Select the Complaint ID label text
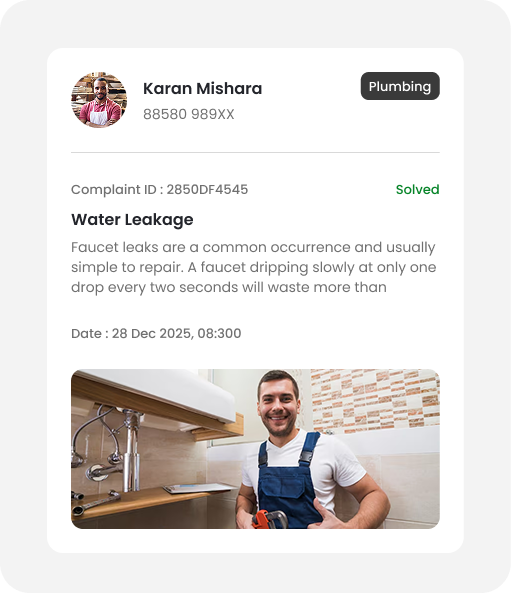The width and height of the screenshot is (511, 593). [x=113, y=189]
